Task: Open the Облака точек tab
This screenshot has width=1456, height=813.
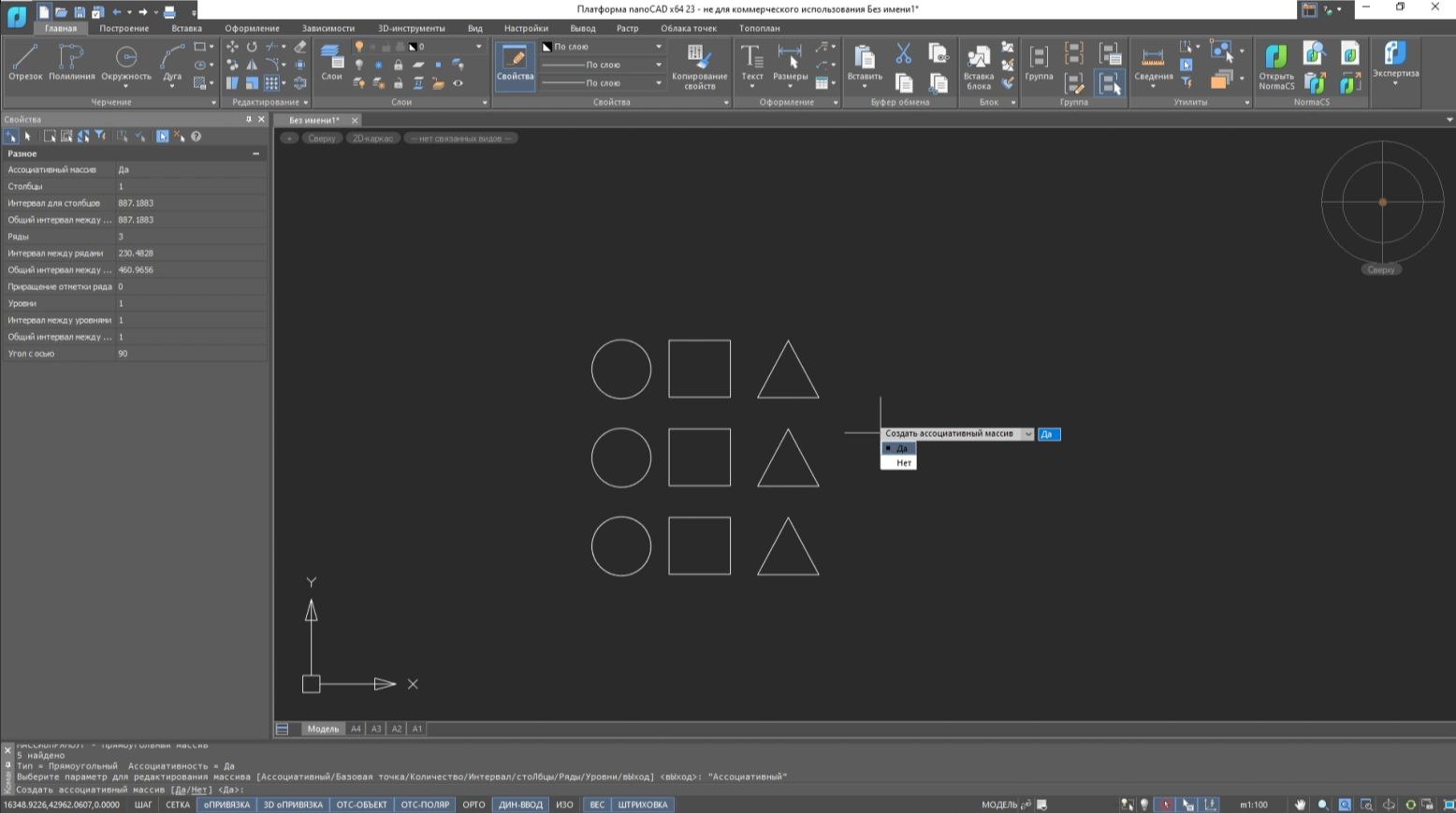Action: pos(689,28)
